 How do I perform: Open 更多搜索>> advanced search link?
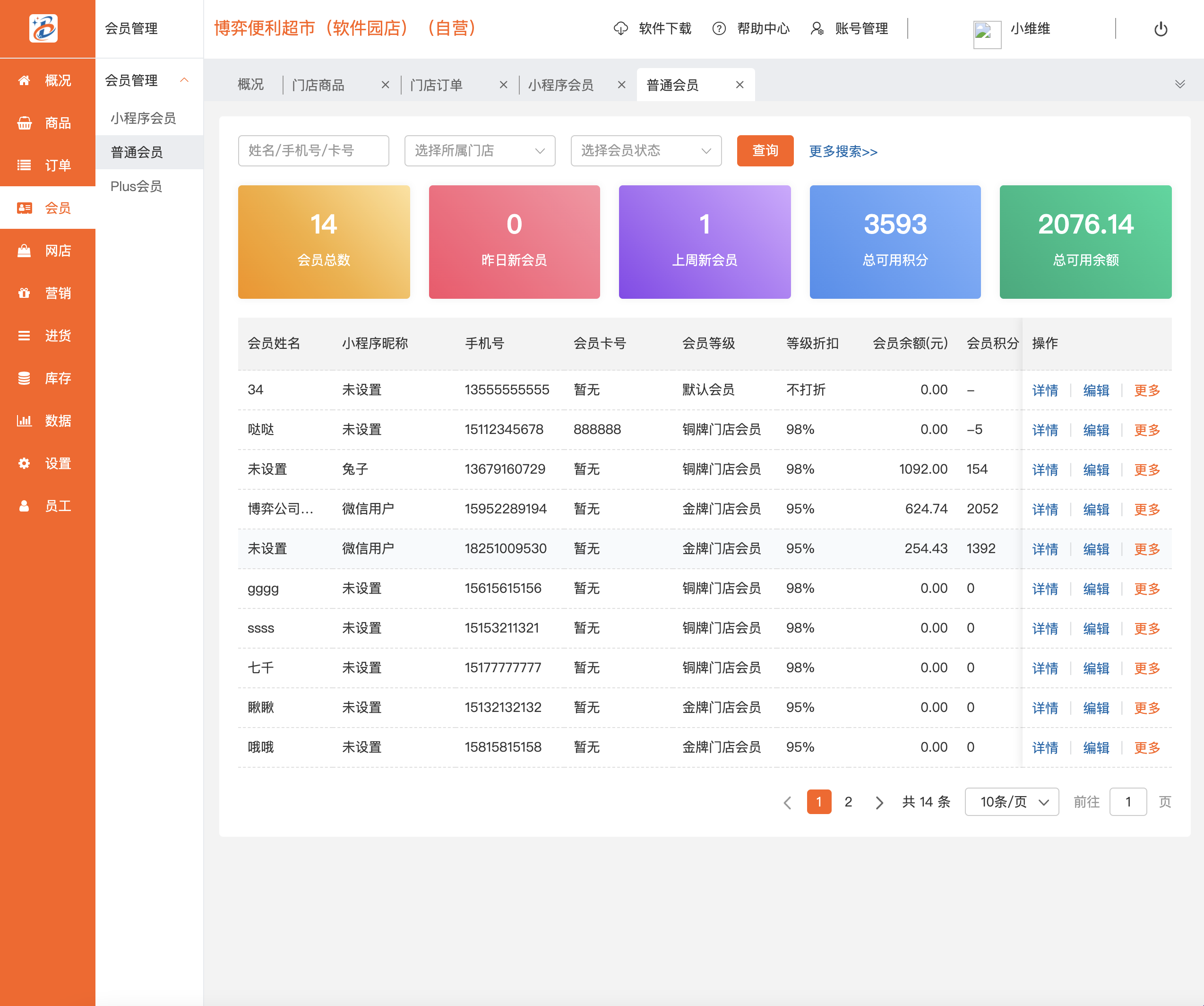point(842,151)
